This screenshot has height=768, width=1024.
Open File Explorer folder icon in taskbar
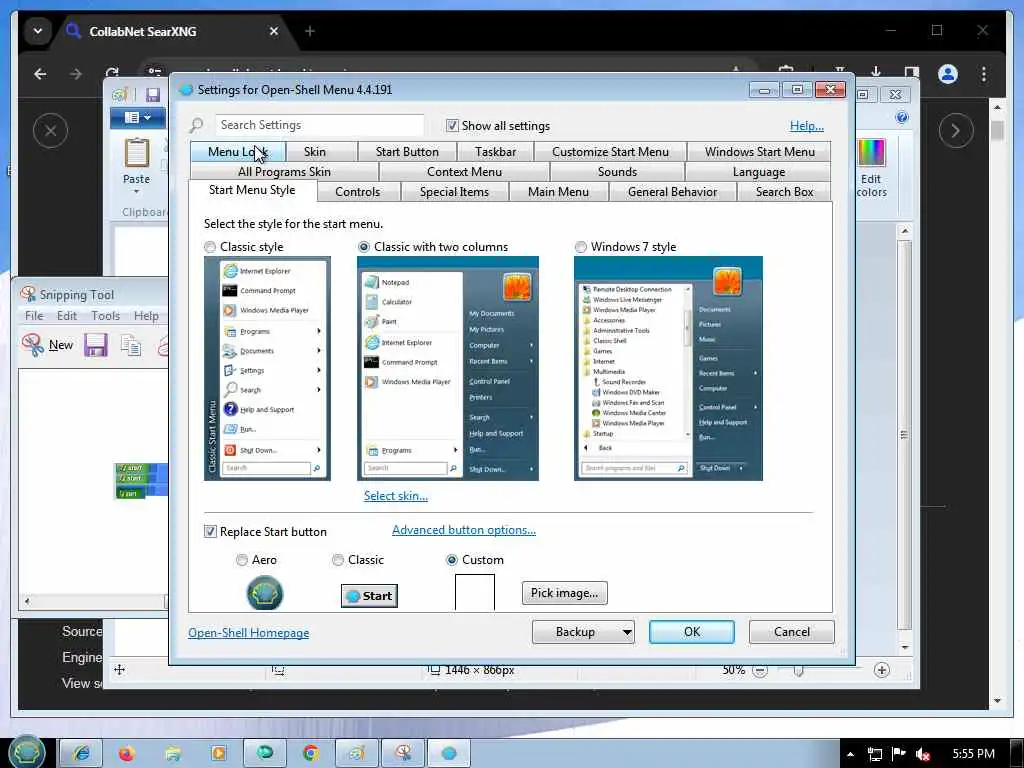pos(172,753)
